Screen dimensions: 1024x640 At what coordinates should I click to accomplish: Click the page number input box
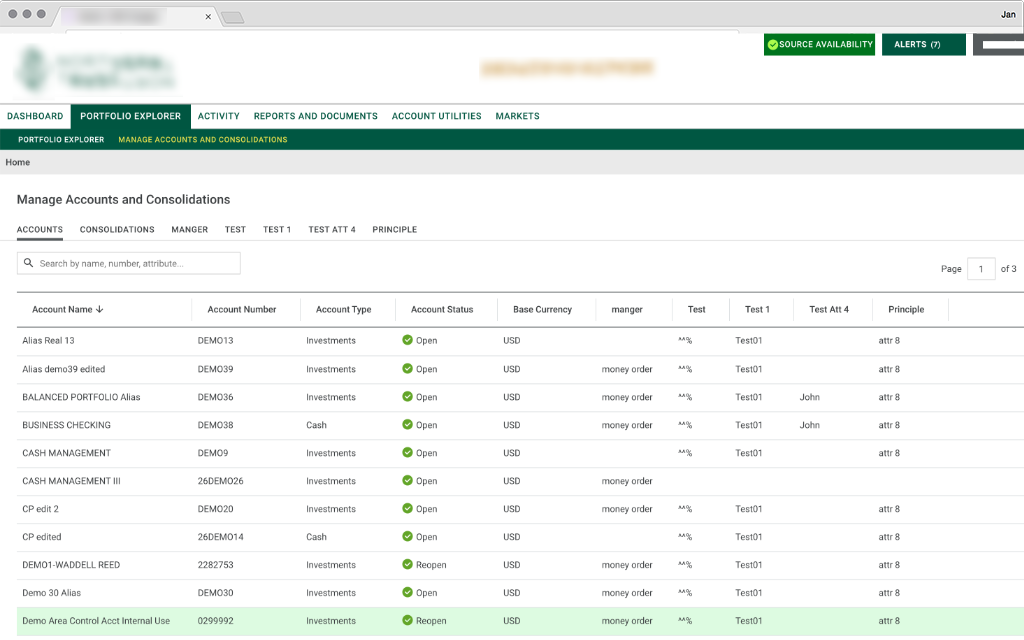coord(980,269)
